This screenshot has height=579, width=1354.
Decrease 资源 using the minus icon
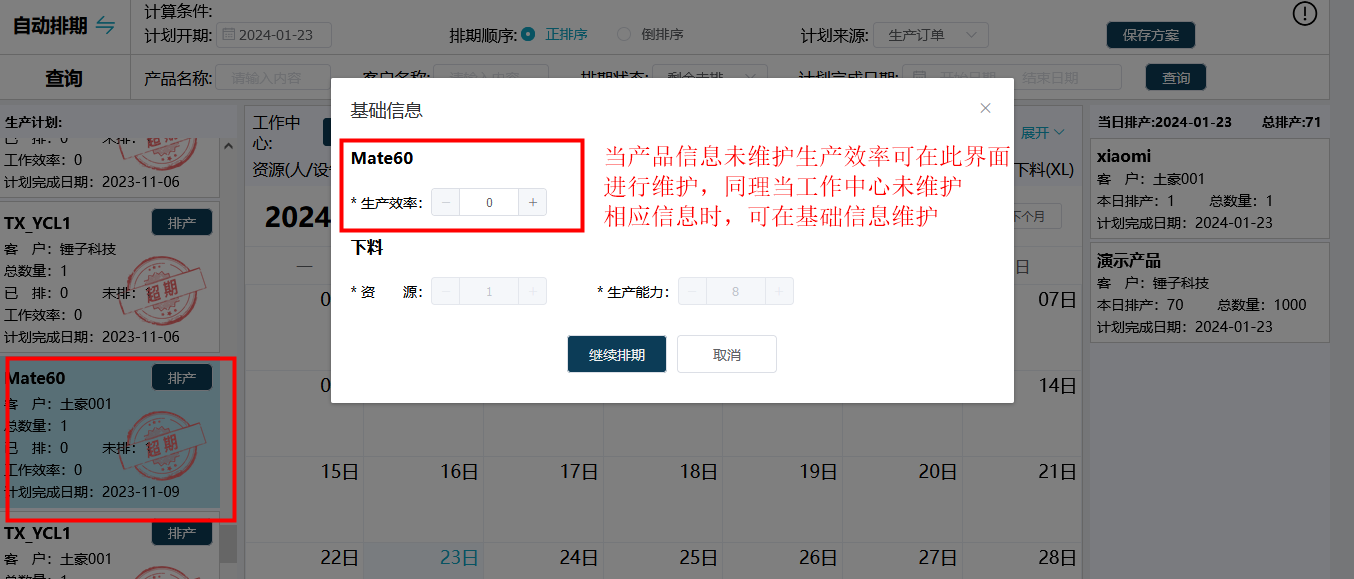[x=446, y=292]
